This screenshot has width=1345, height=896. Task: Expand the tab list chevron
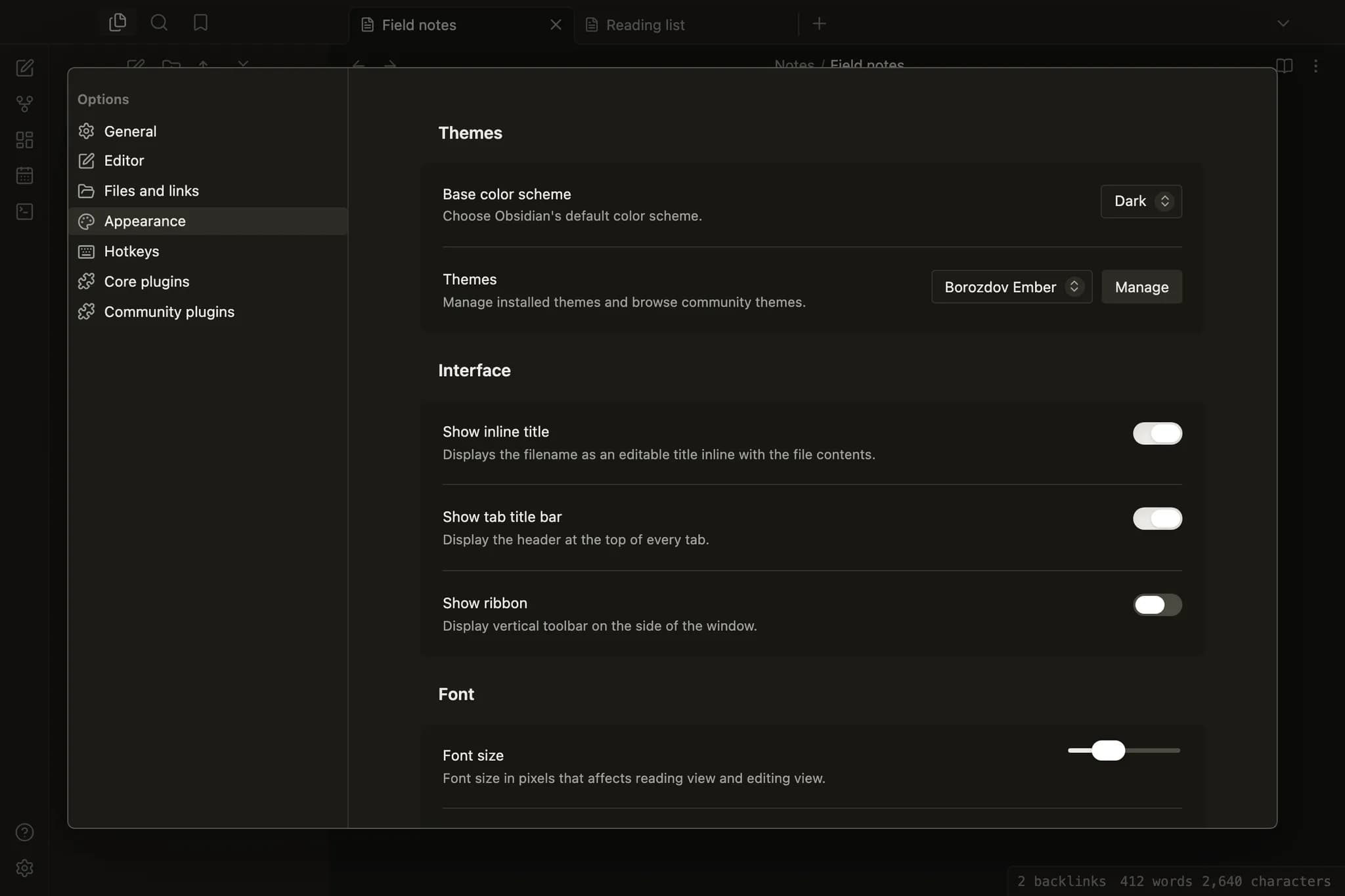1283,24
